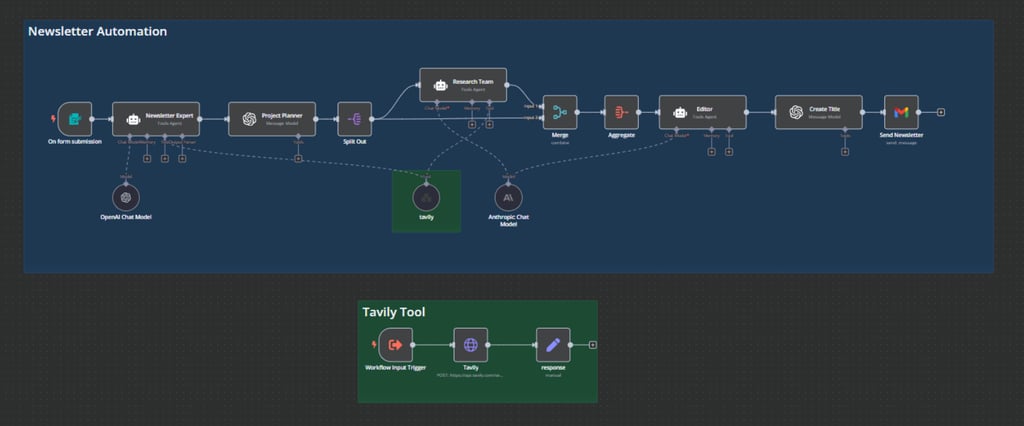
Task: Add node after the response node
Action: (x=592, y=345)
